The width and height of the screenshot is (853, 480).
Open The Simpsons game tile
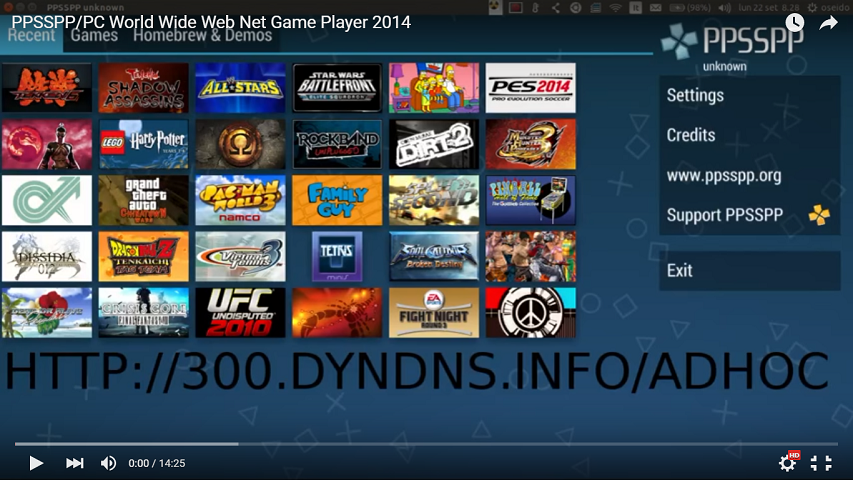tap(434, 88)
